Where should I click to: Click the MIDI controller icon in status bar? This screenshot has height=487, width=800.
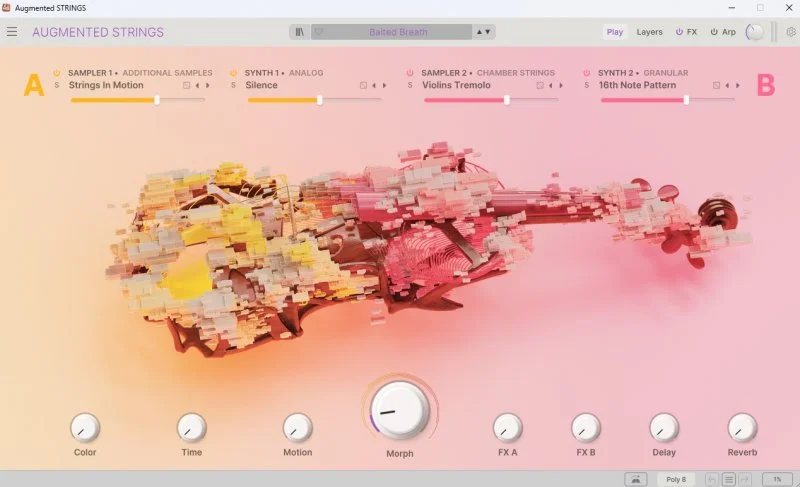pos(636,479)
